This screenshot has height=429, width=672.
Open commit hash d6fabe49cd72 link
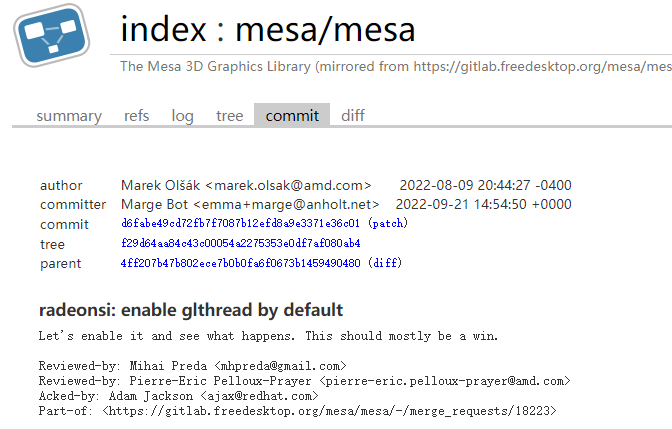(x=240, y=223)
